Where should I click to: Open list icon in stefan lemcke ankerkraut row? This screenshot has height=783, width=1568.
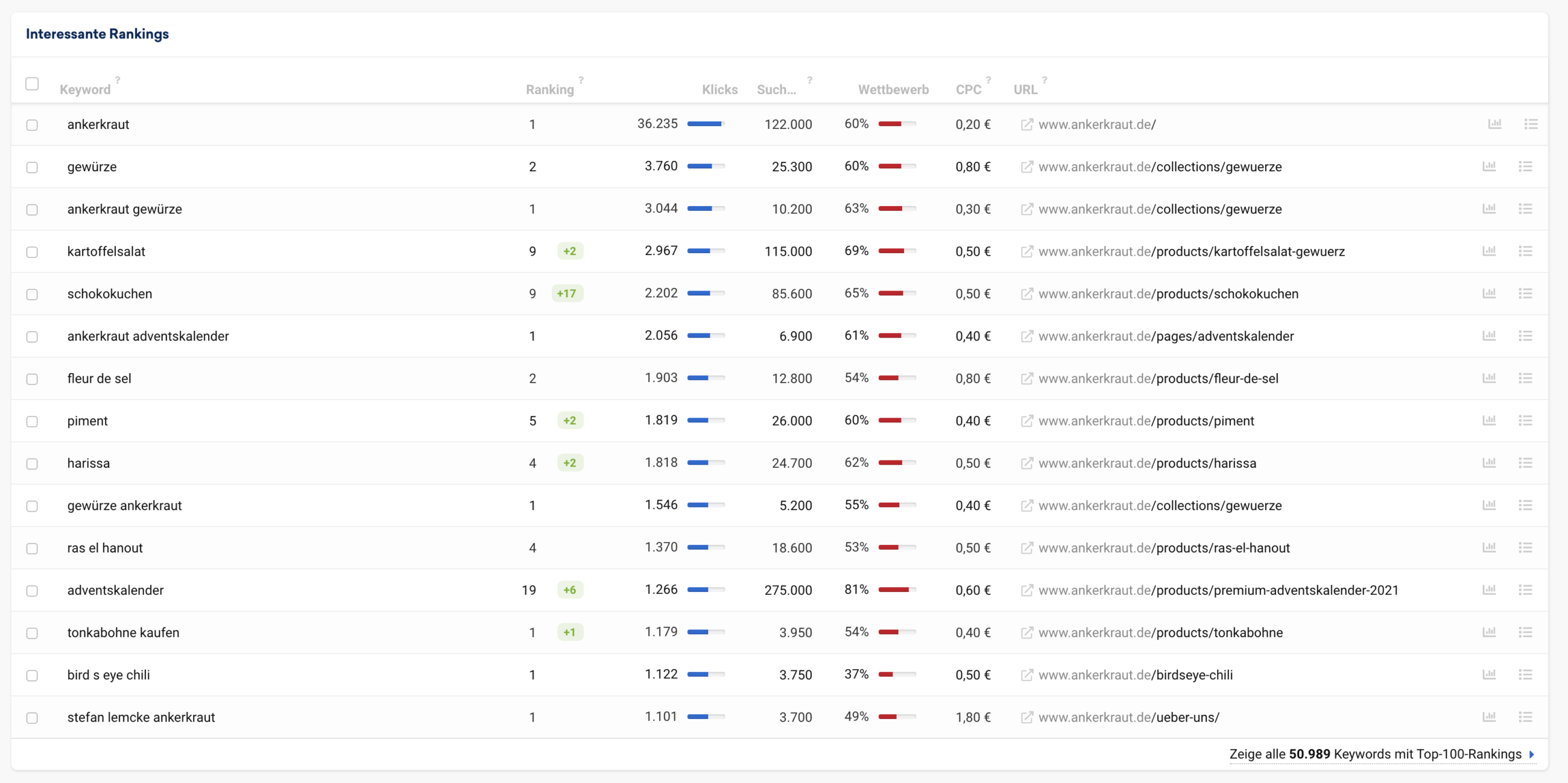tap(1525, 717)
